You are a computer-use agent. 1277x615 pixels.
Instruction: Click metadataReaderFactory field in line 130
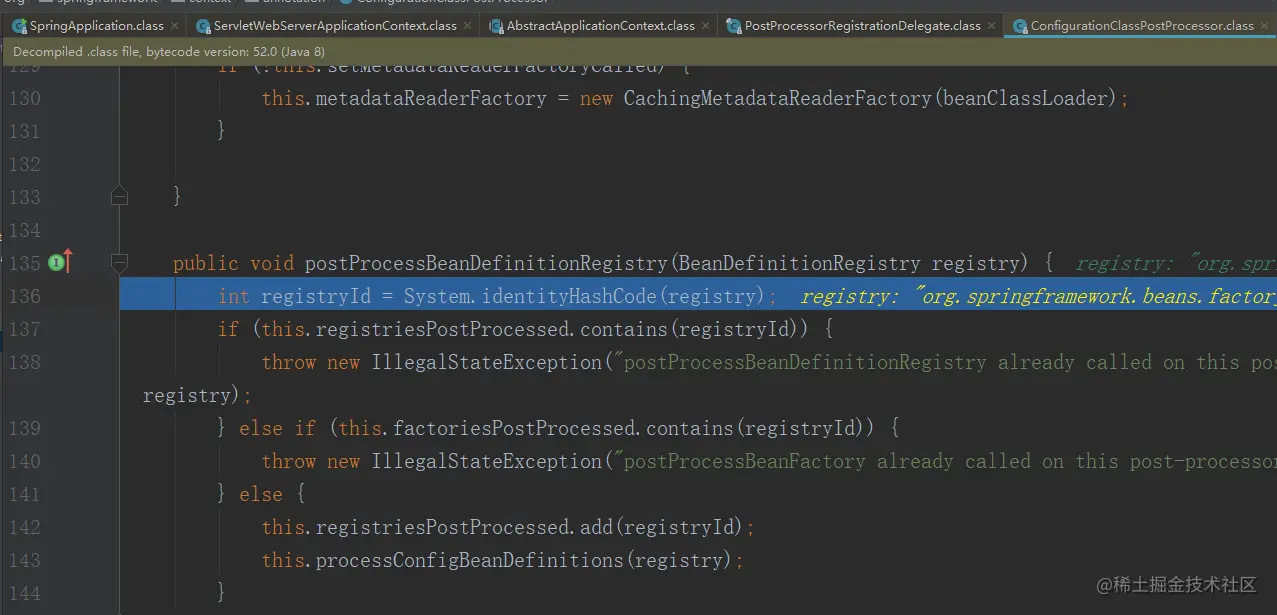(x=431, y=98)
